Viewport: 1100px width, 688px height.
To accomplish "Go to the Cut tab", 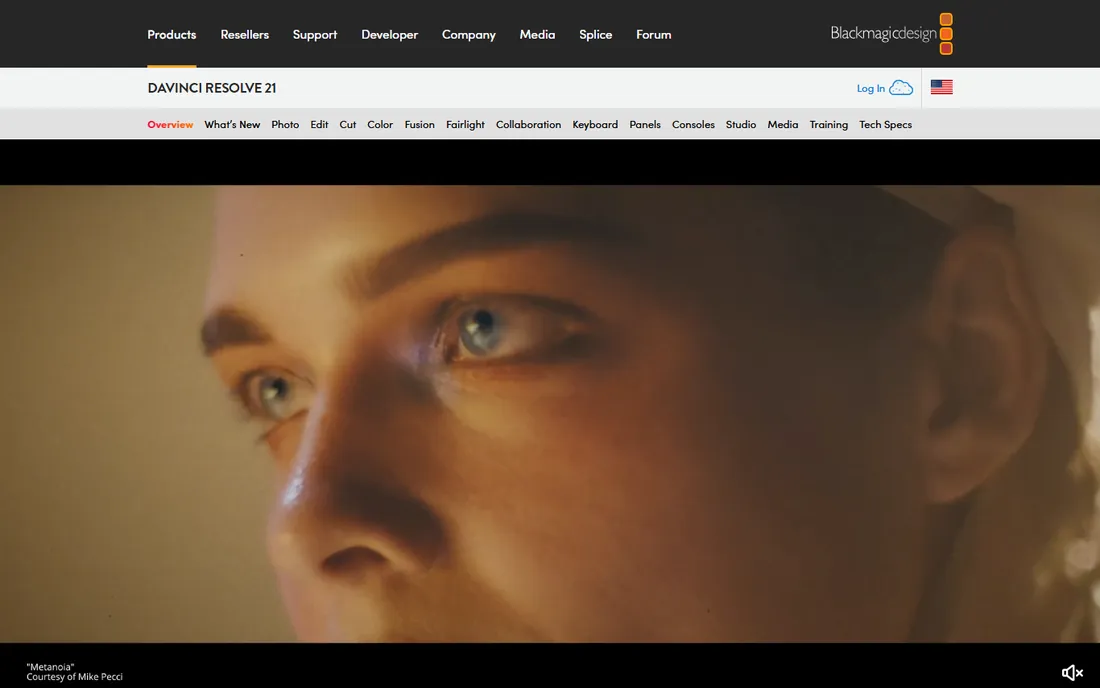I will (348, 124).
